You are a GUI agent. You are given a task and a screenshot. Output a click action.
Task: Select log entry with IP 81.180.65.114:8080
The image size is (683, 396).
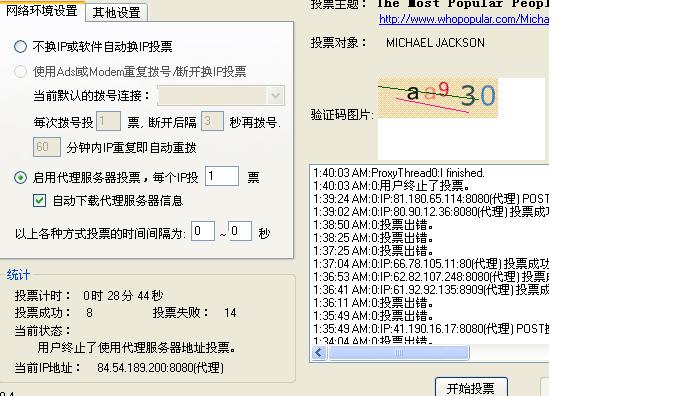click(x=431, y=199)
